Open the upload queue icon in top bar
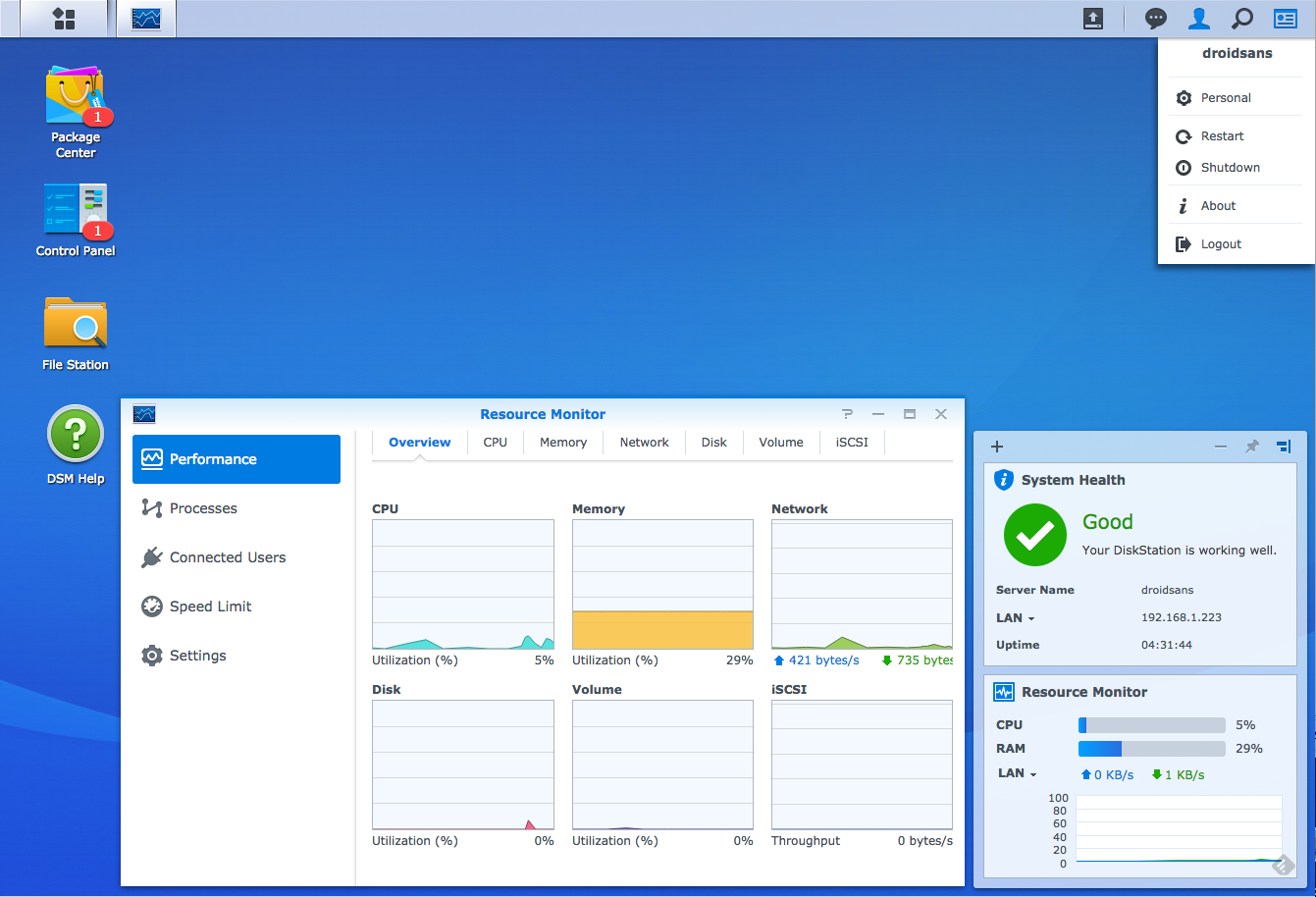The image size is (1316, 897). click(x=1093, y=19)
